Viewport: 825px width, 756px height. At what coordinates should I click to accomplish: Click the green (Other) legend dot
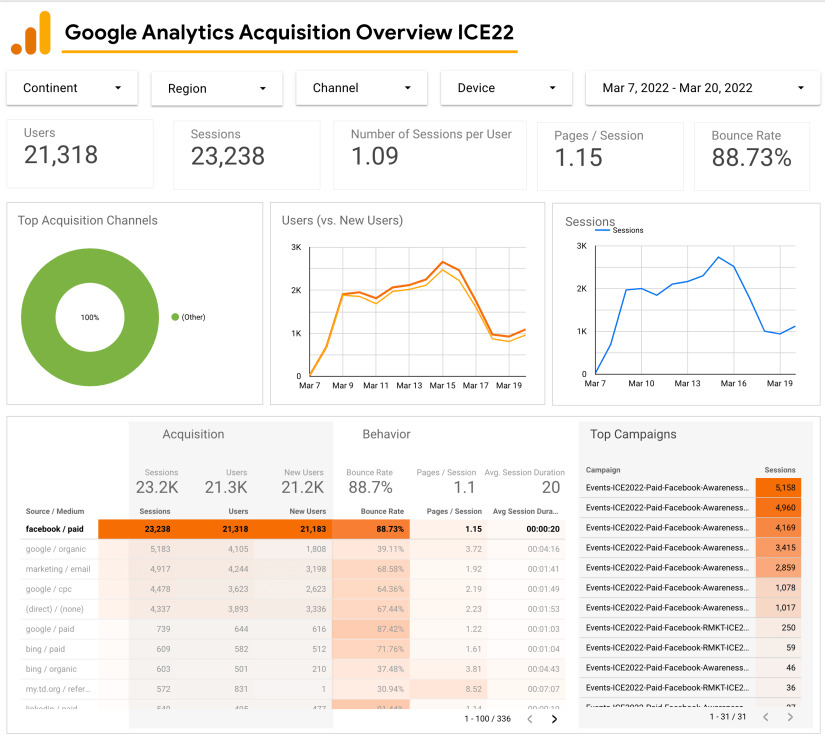[x=175, y=317]
